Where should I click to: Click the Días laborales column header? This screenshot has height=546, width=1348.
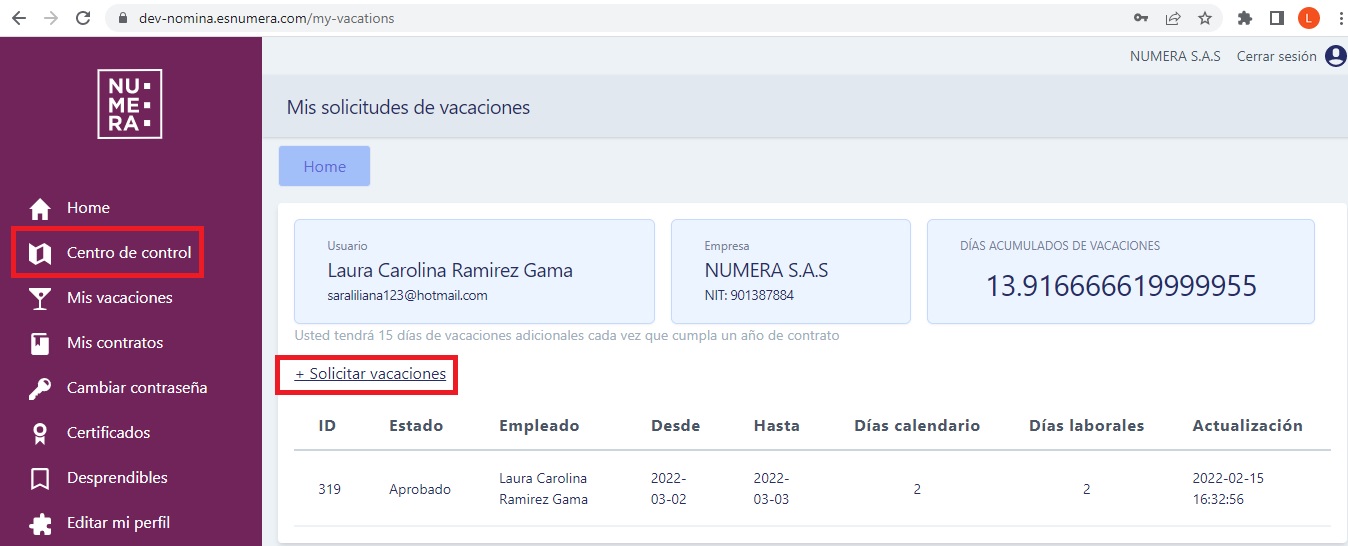[x=1086, y=426]
